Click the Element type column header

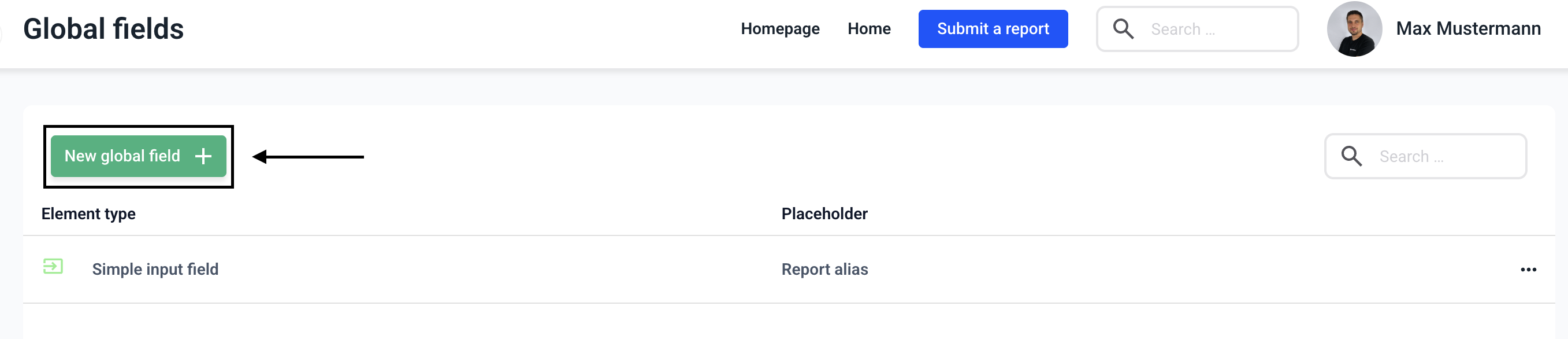coord(88,214)
